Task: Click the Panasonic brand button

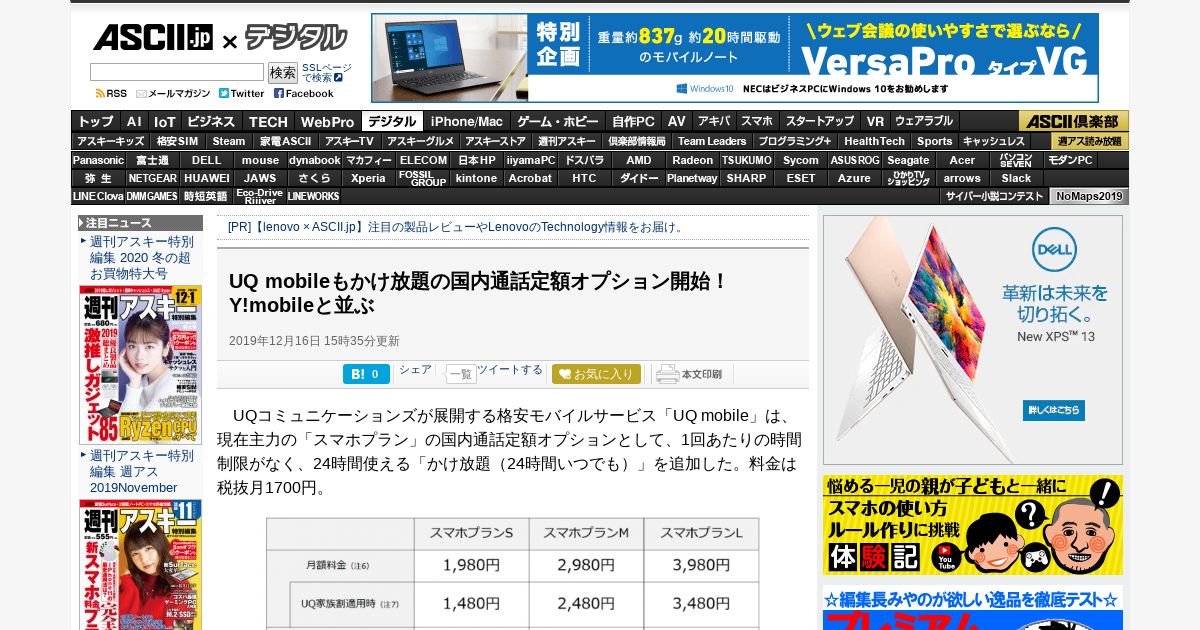Action: [98, 160]
